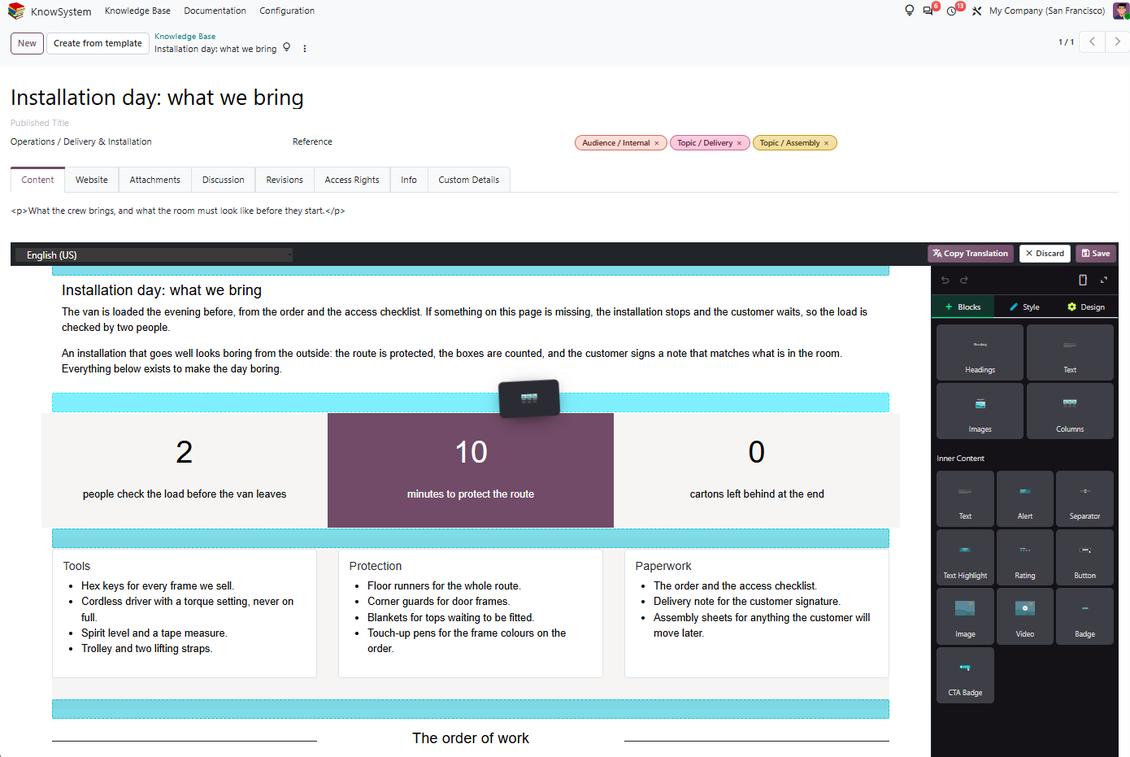Pick the Alert inner content block
This screenshot has width=1130, height=757.
pyautogui.click(x=1025, y=499)
